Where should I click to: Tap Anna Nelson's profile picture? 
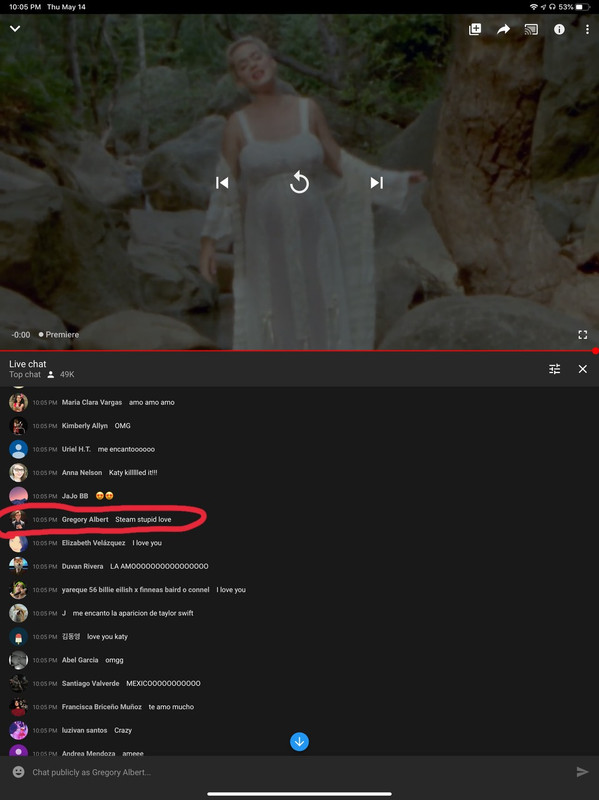pos(18,473)
